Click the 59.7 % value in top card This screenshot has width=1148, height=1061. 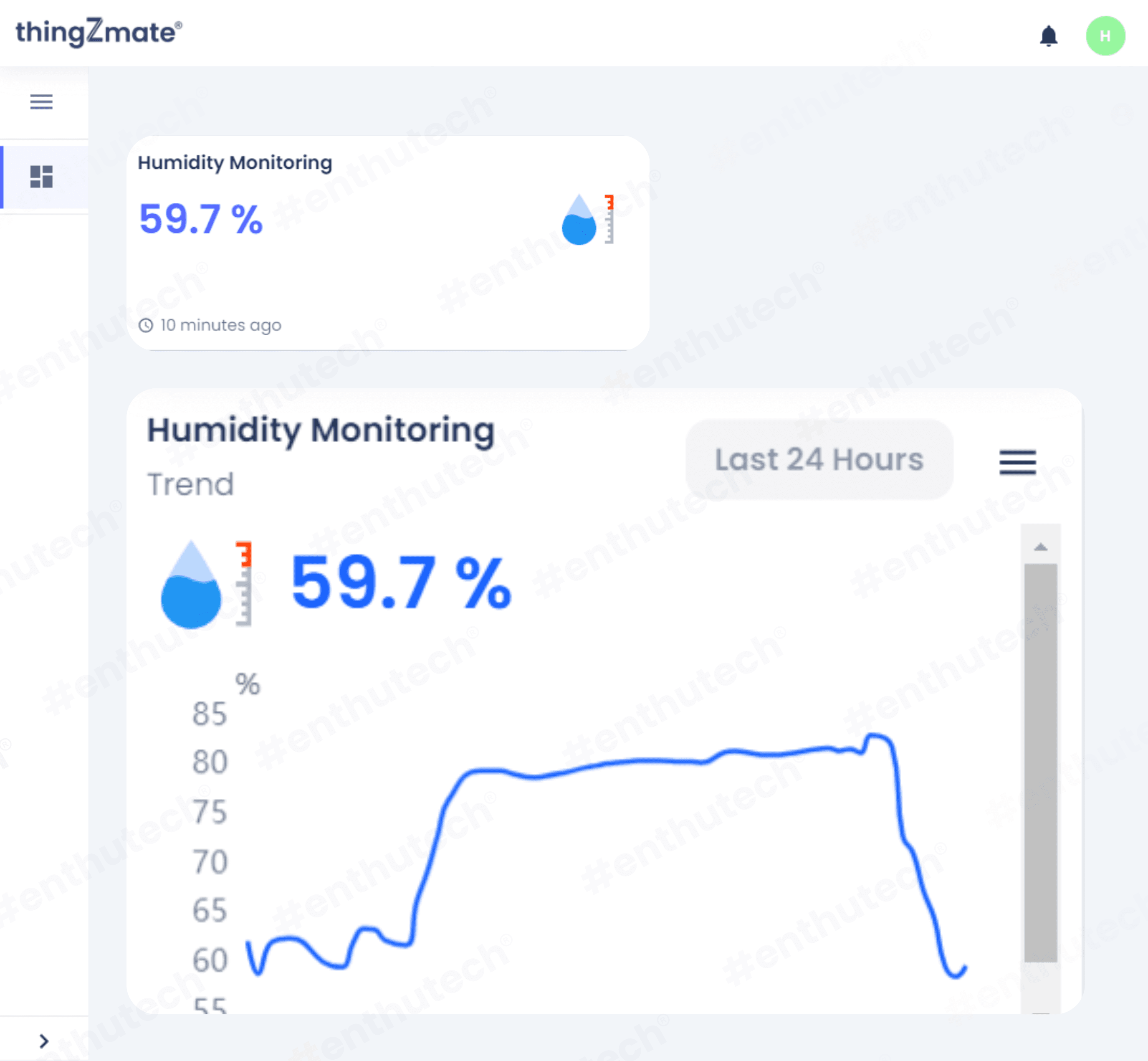(201, 219)
